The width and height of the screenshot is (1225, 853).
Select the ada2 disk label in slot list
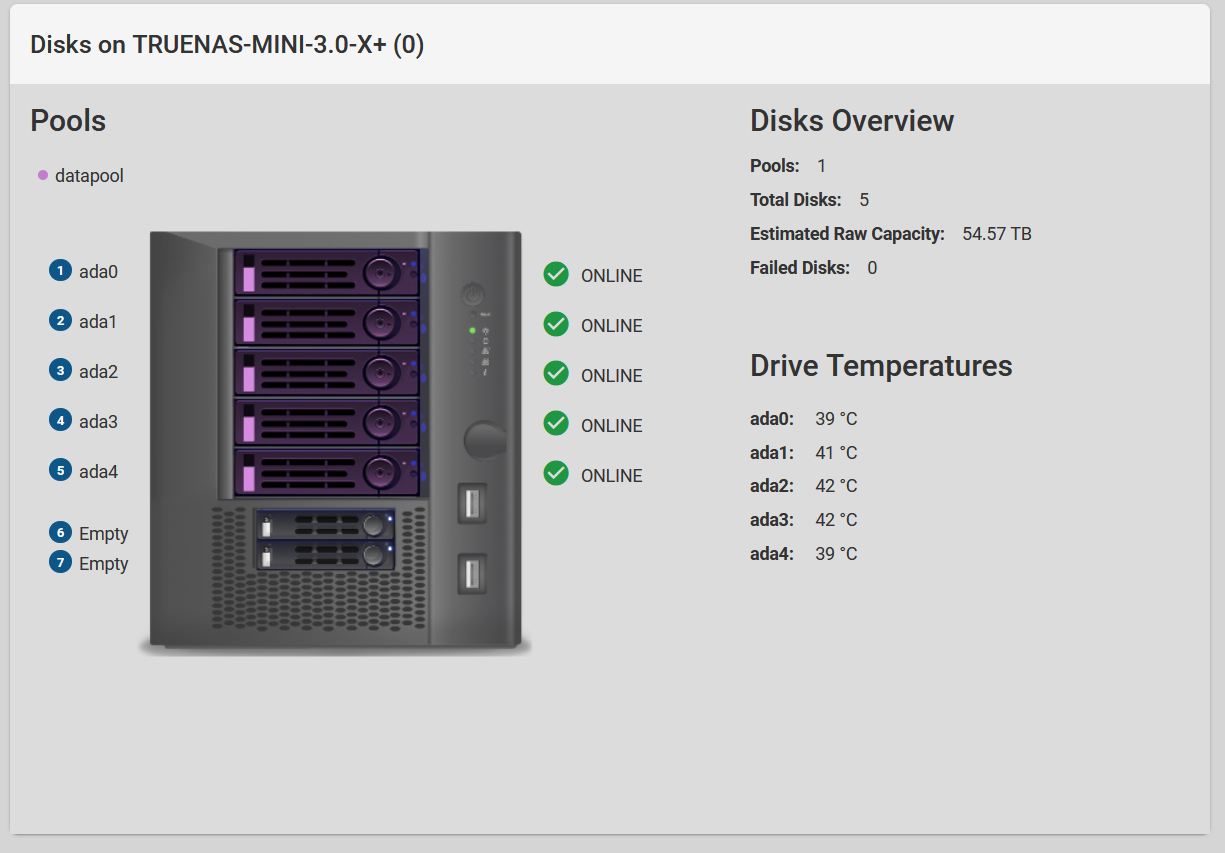(x=99, y=372)
